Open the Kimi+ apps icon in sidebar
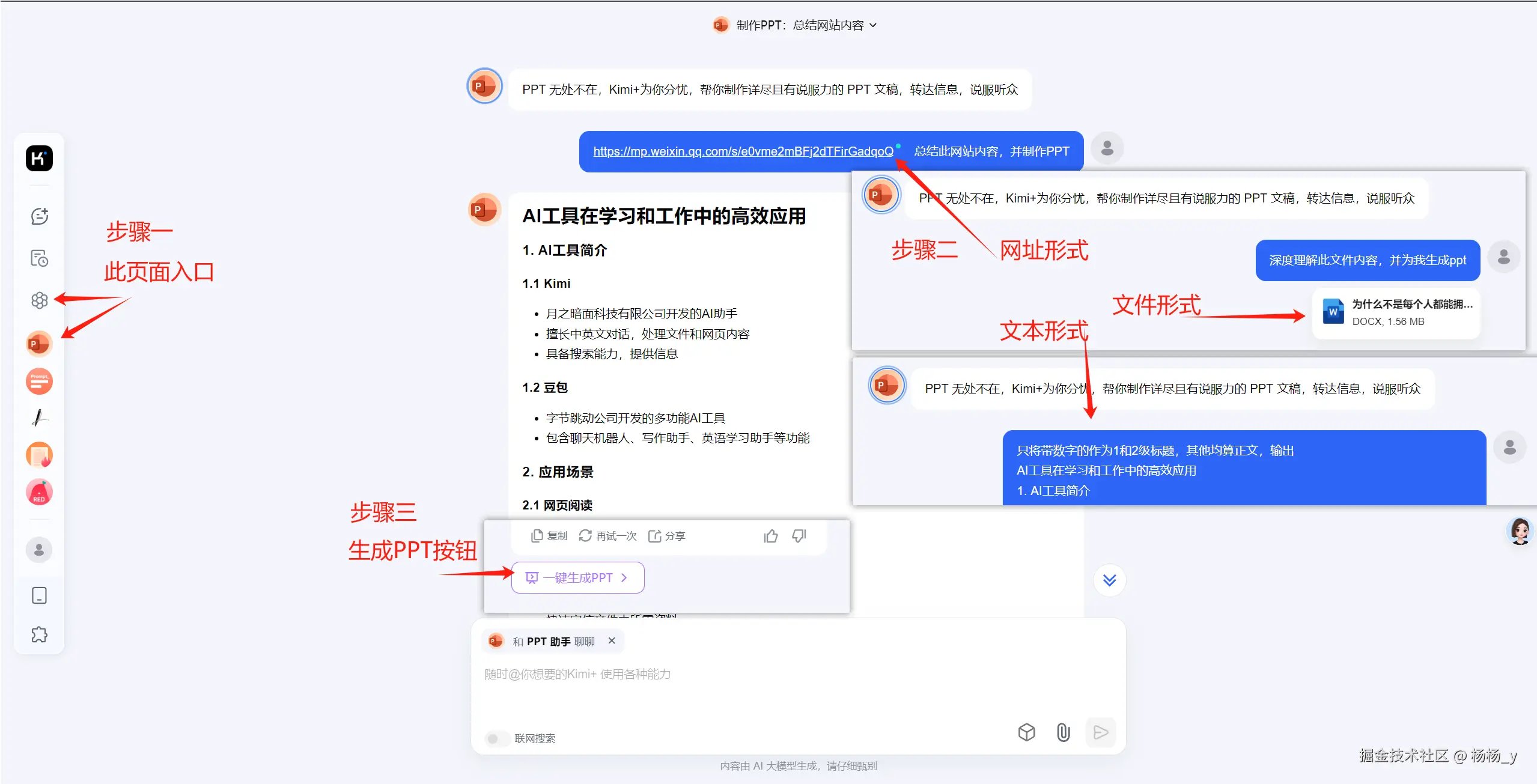The width and height of the screenshot is (1537, 784). 39,300
